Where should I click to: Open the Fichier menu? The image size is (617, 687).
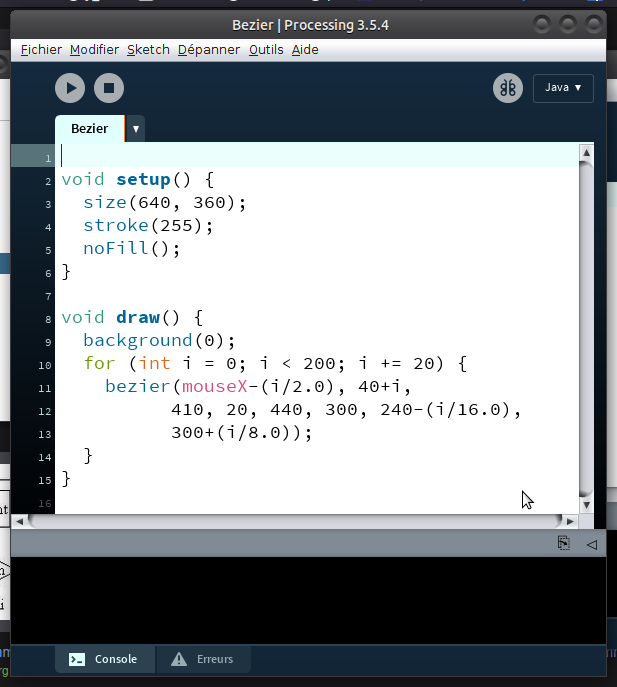pyautogui.click(x=41, y=49)
